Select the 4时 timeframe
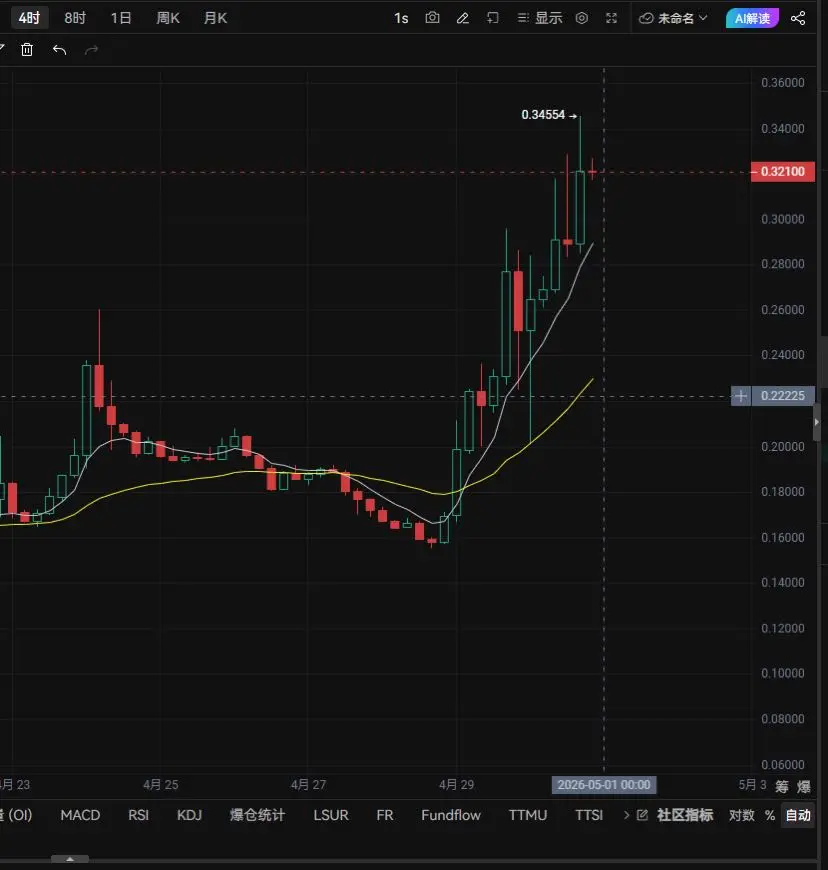The height and width of the screenshot is (870, 828). 29,18
